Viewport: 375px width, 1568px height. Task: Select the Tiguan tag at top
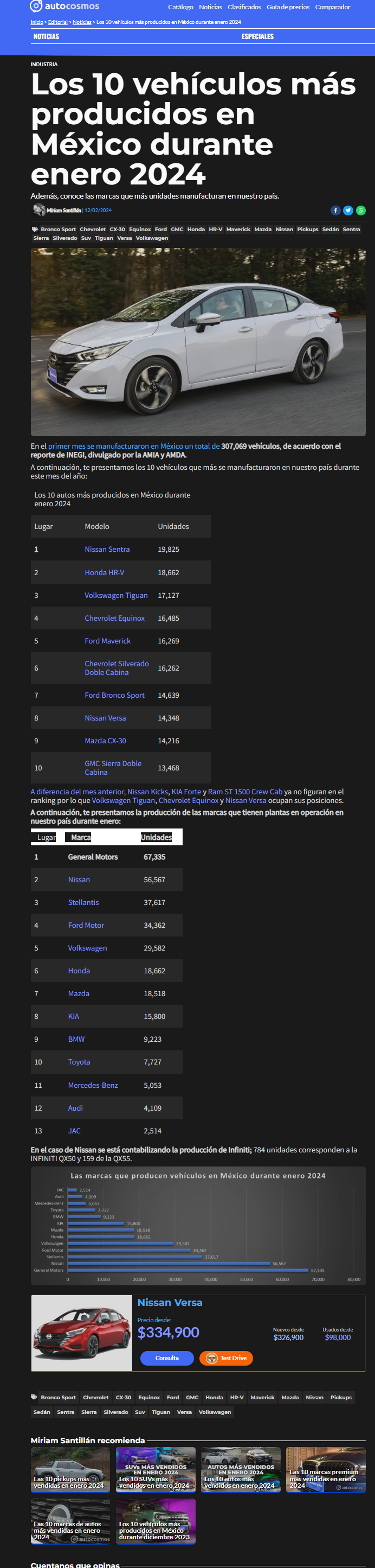(x=104, y=238)
